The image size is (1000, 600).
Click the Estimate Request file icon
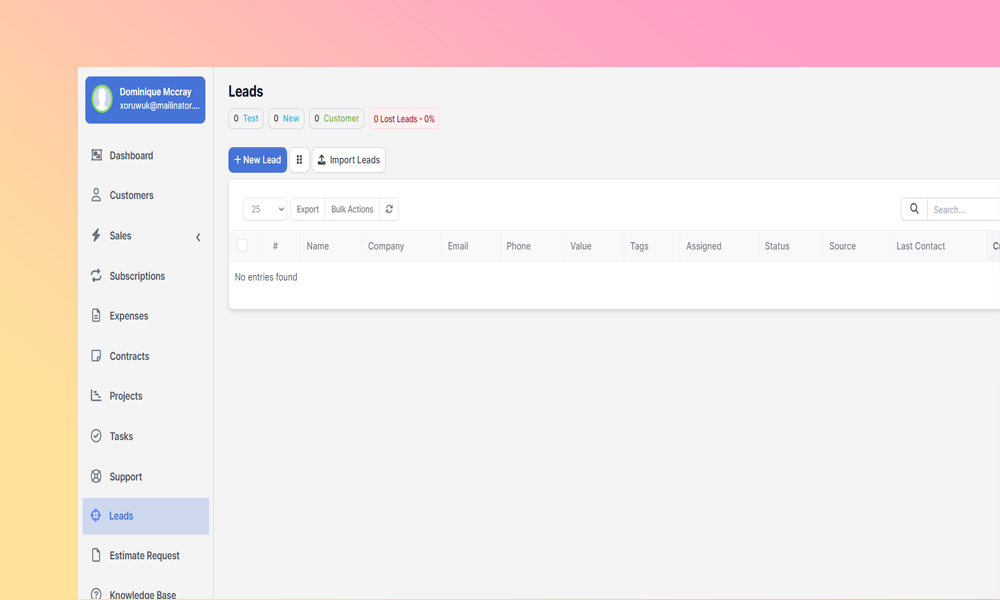[x=96, y=555]
